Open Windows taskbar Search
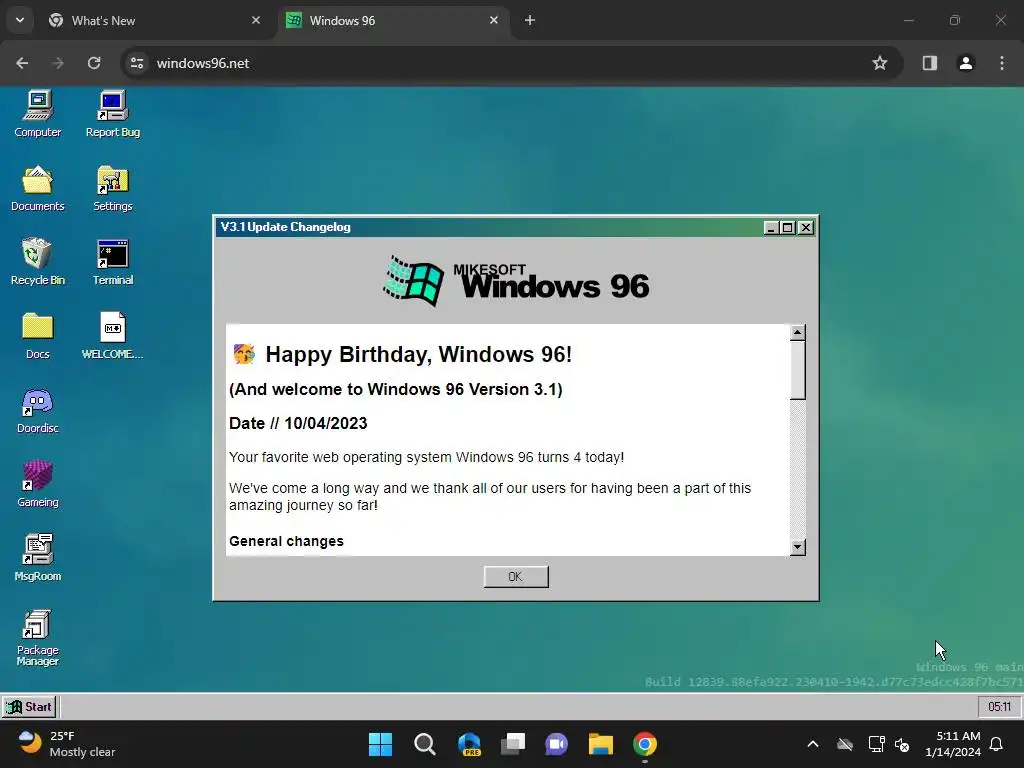 pos(424,744)
